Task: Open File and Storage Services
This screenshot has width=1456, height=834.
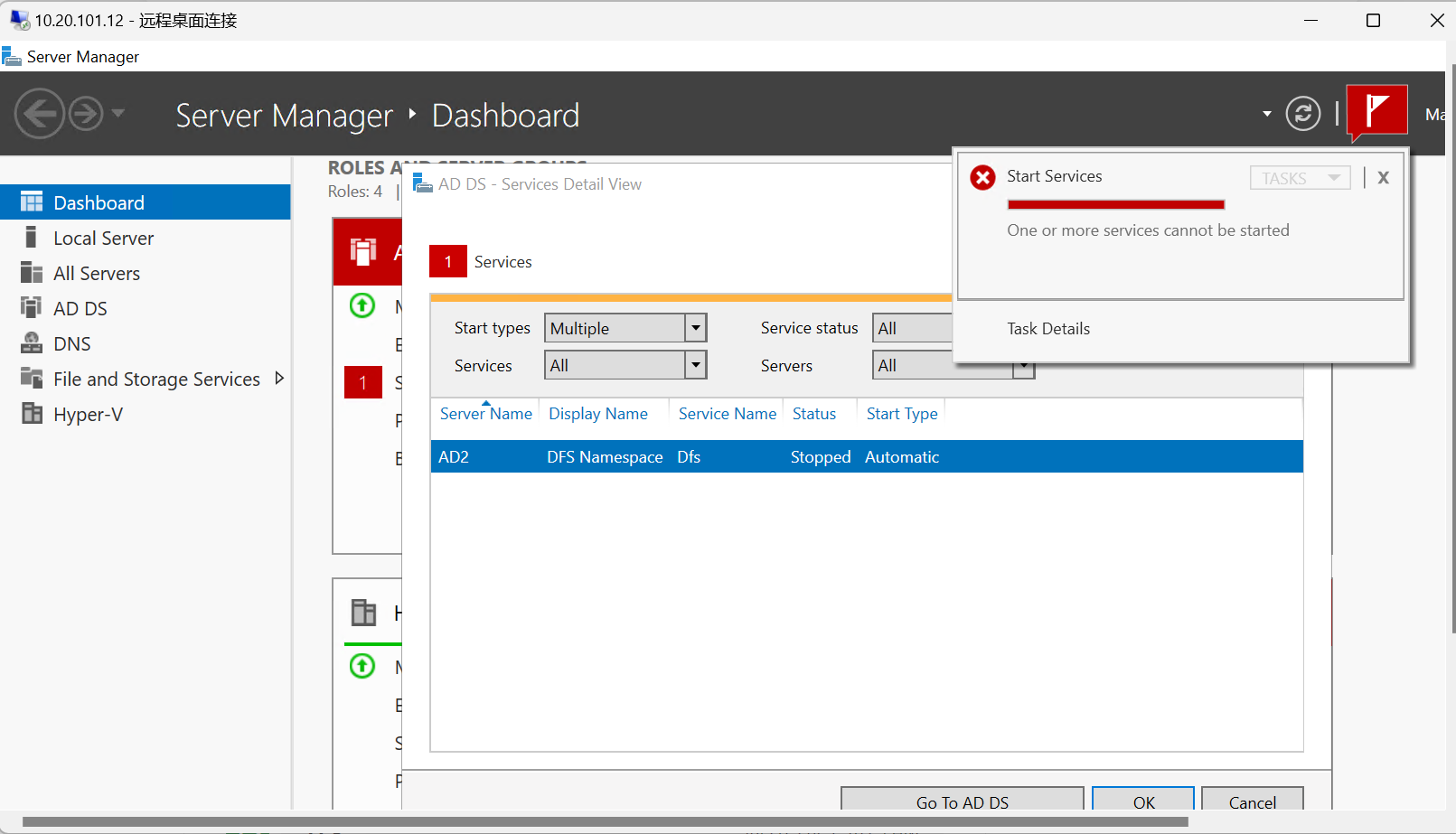Action: pos(156,380)
